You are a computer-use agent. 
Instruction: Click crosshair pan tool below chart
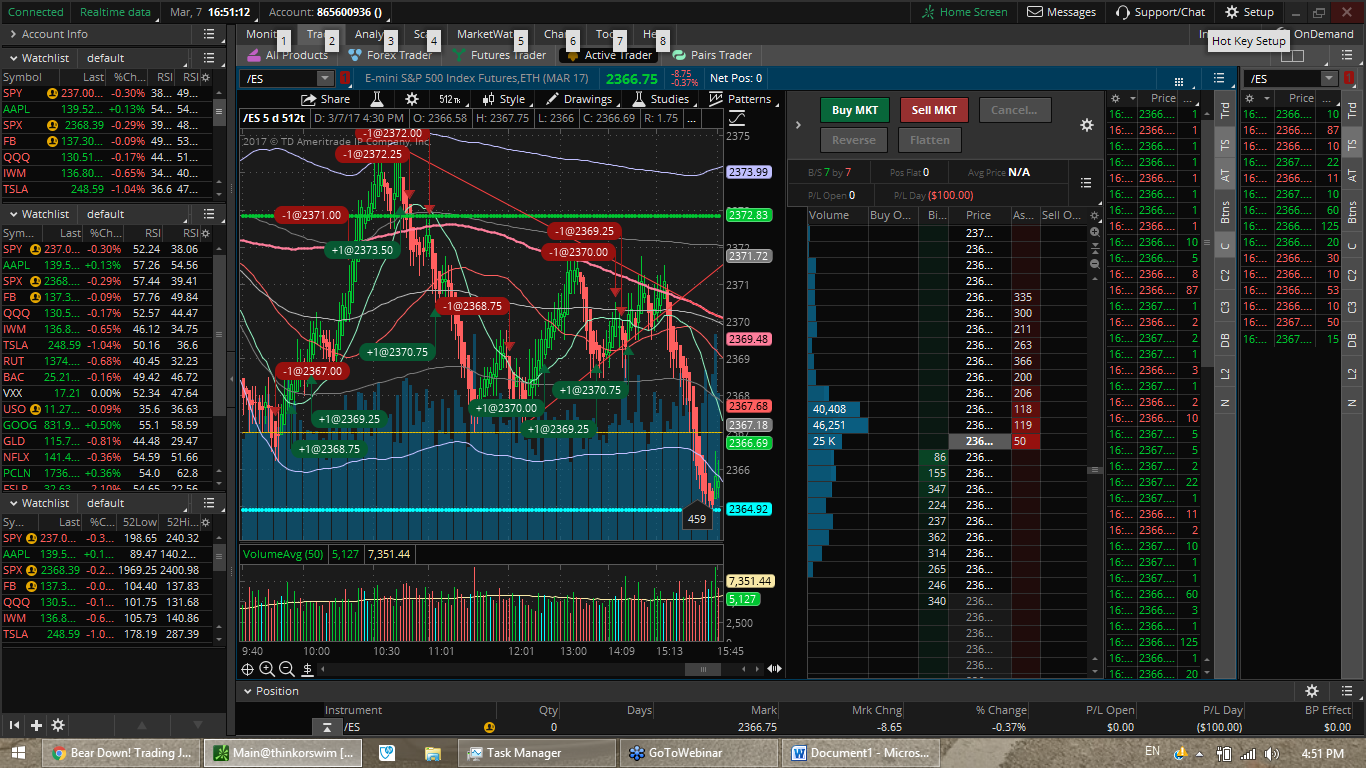(247, 669)
